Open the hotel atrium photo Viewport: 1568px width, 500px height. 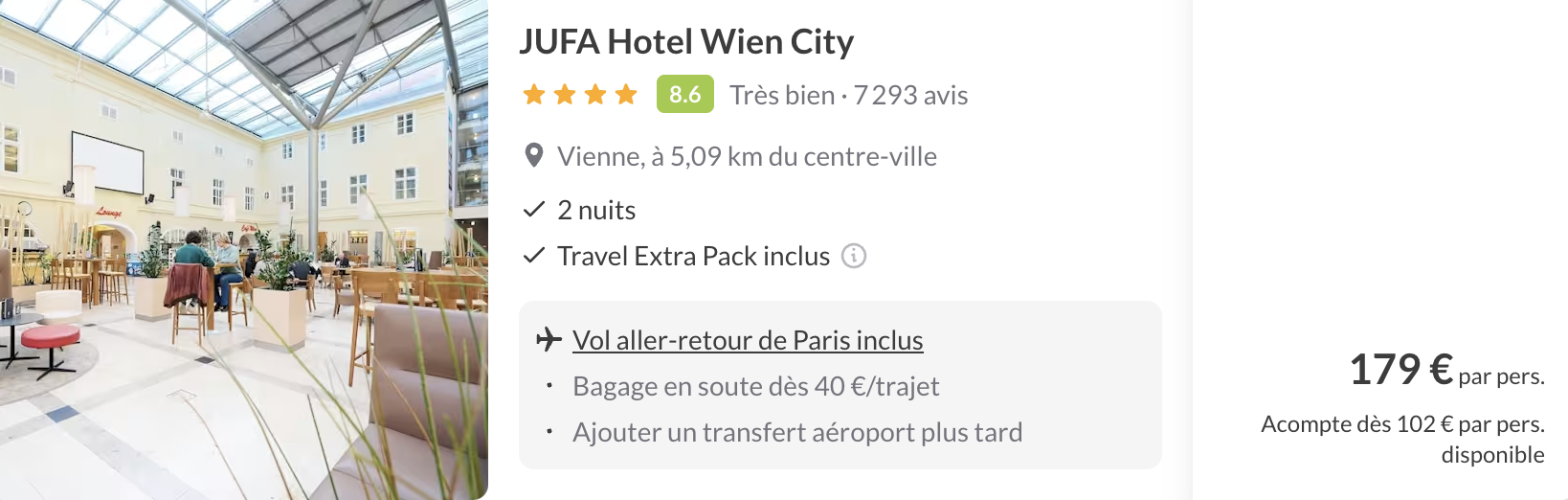[243, 249]
